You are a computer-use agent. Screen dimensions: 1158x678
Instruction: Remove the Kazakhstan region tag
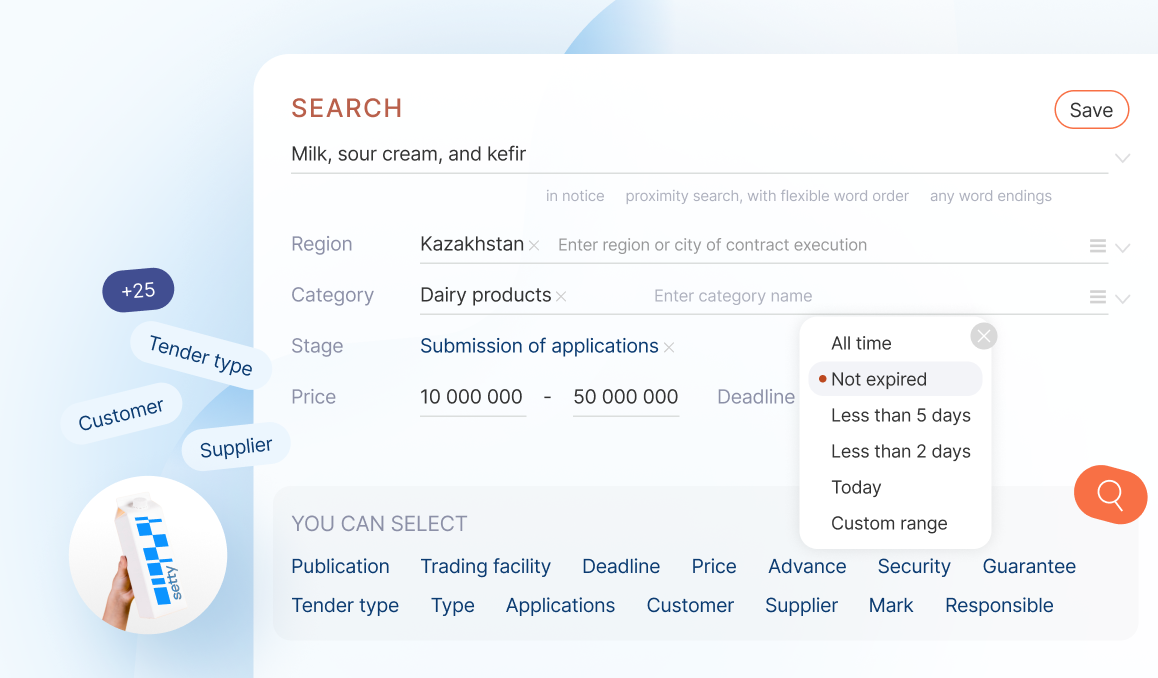tap(534, 246)
